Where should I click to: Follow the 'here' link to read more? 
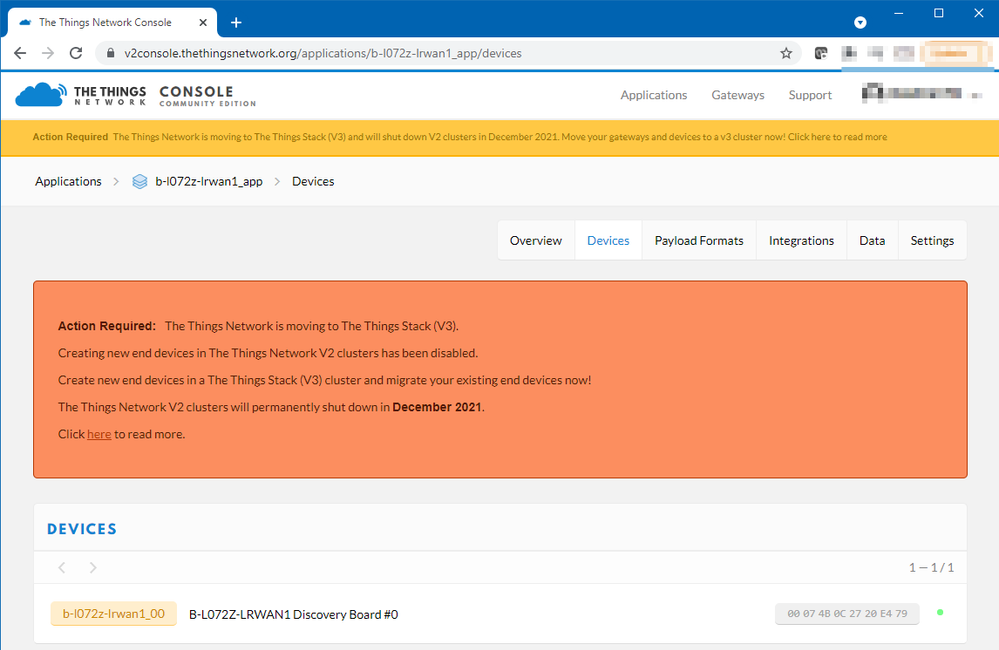[x=99, y=434]
